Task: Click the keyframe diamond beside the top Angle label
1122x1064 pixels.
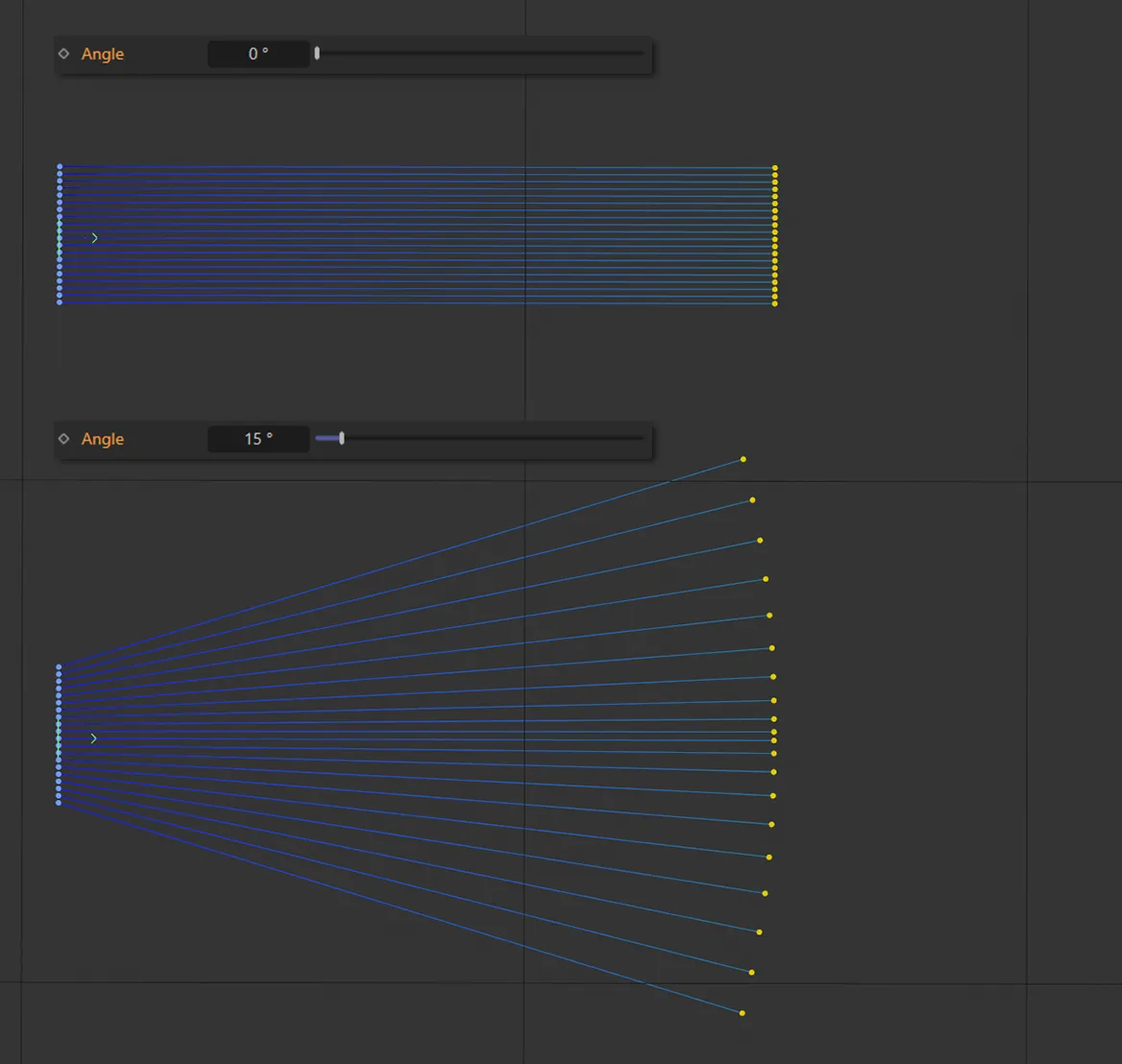Action: coord(63,54)
